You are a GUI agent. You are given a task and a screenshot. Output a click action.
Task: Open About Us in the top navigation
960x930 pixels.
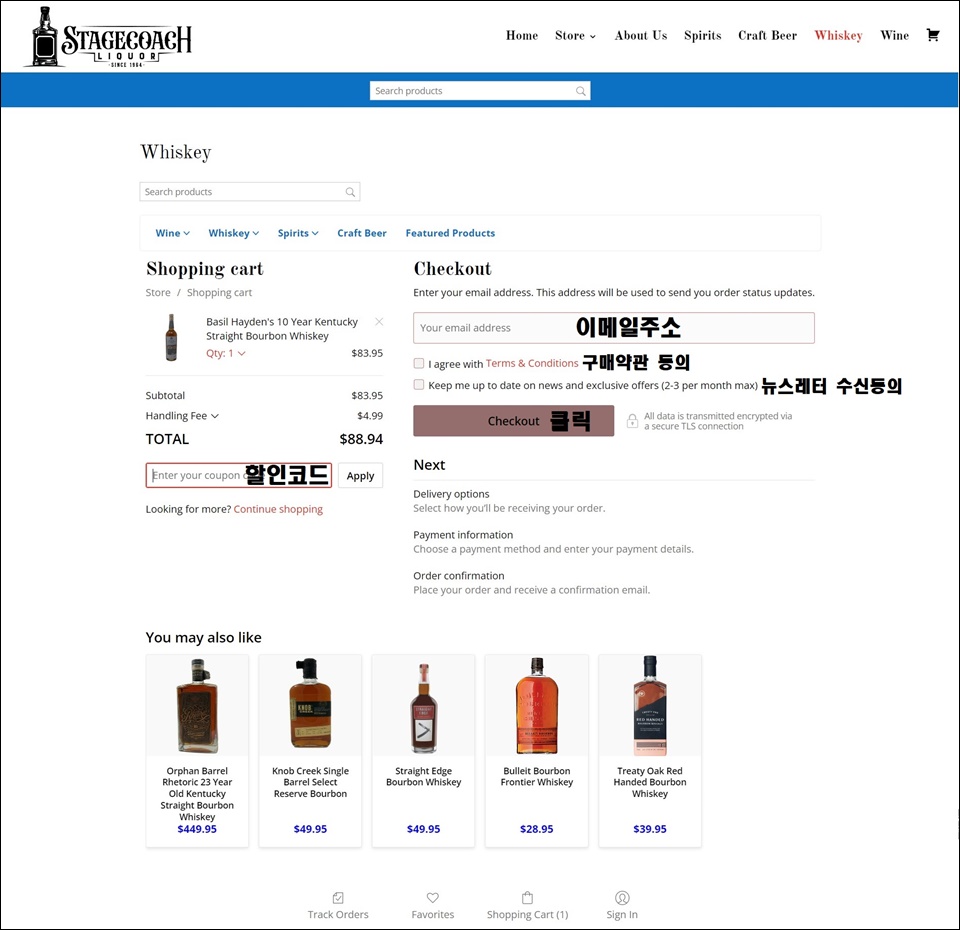[641, 36]
